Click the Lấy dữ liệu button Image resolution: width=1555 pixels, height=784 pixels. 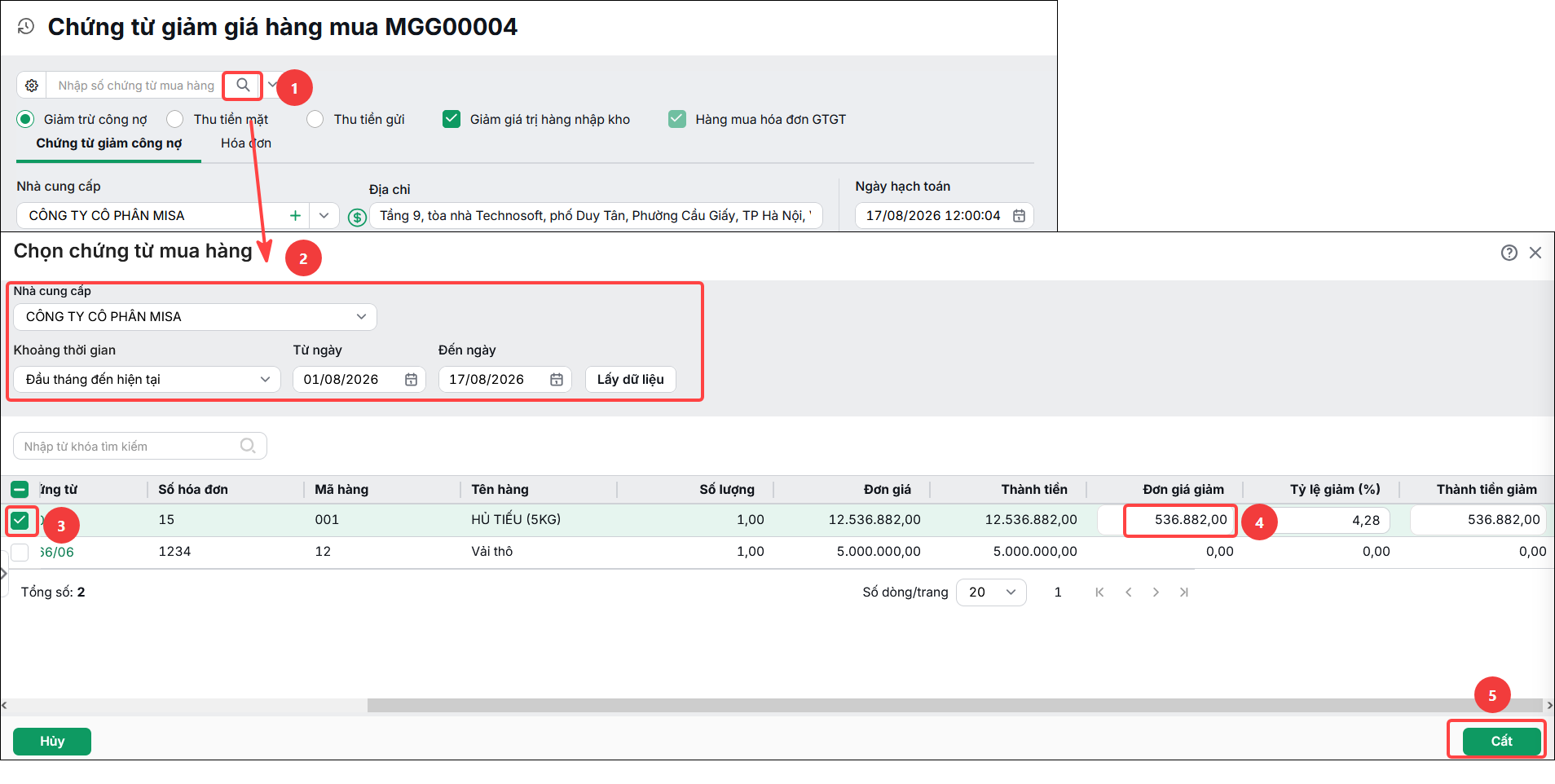coord(630,380)
